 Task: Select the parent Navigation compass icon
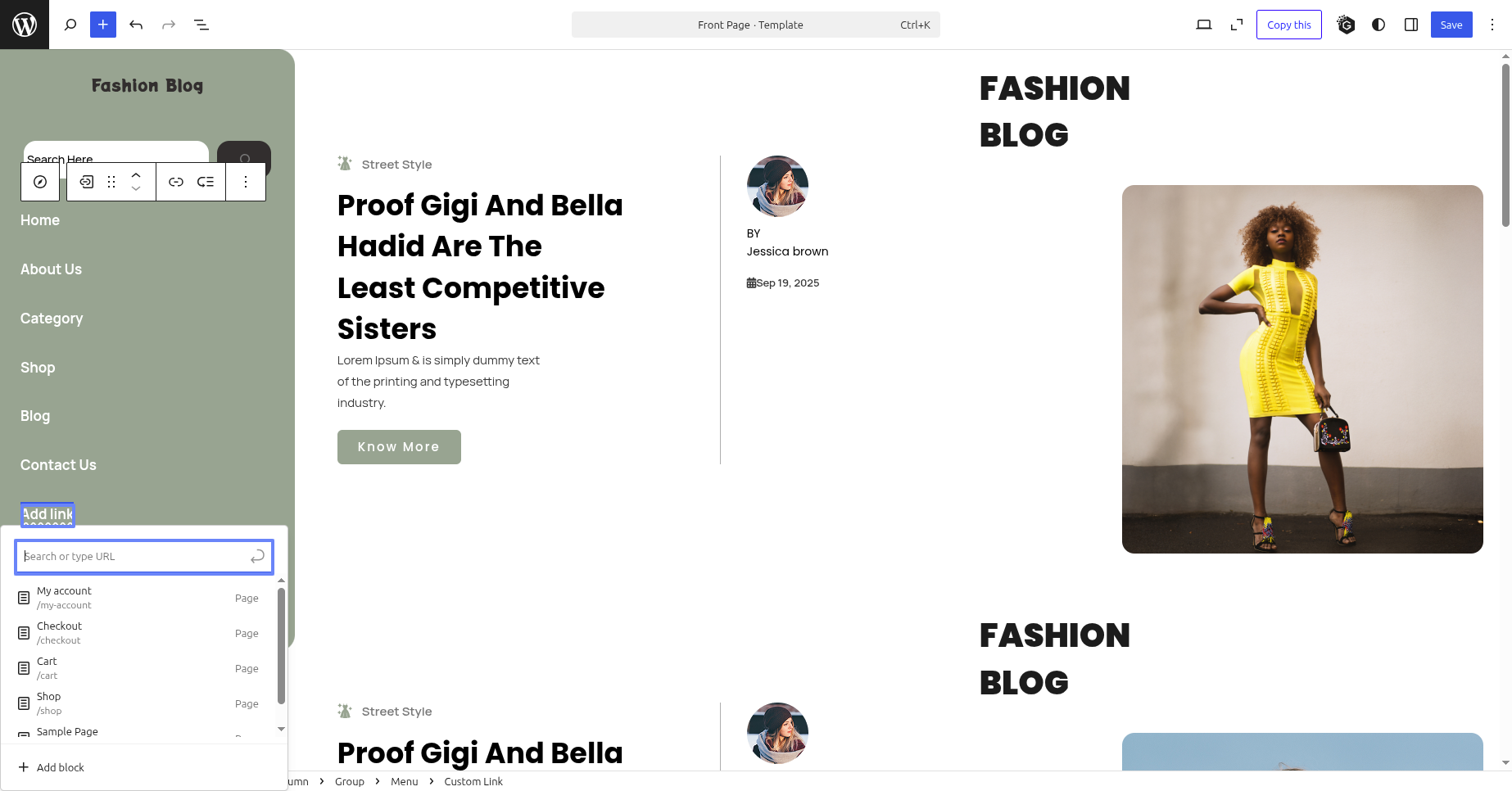(40, 182)
